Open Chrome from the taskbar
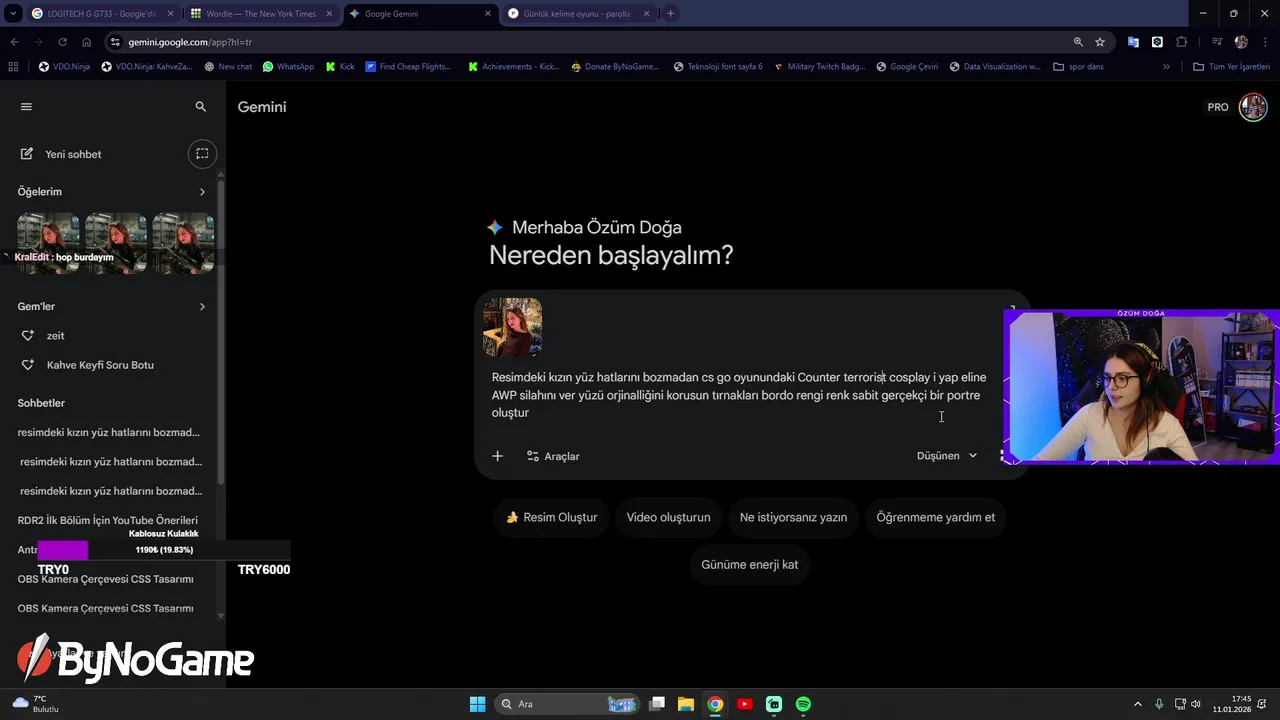Viewport: 1280px width, 720px height. pos(715,704)
